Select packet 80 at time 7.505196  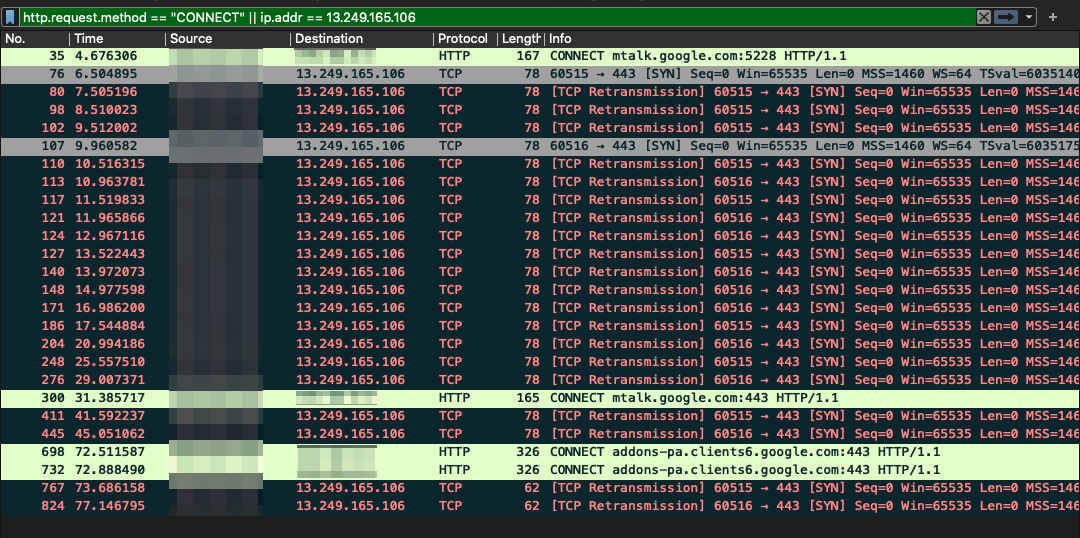[540, 92]
